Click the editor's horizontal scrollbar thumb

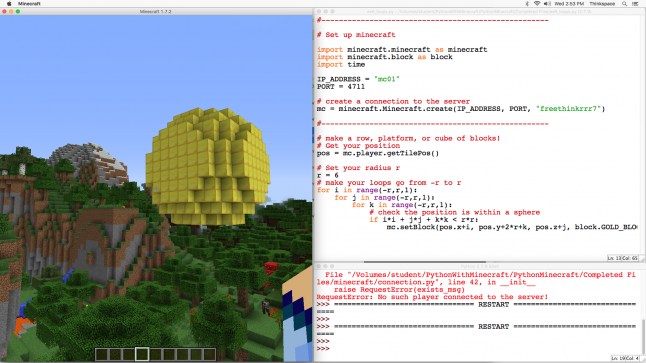pyautogui.click(x=425, y=262)
